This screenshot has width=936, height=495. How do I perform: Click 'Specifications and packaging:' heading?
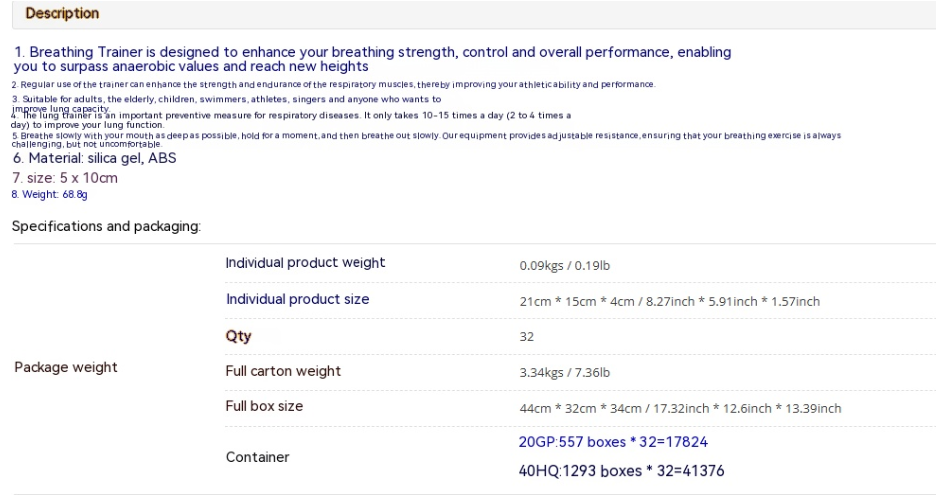click(107, 227)
